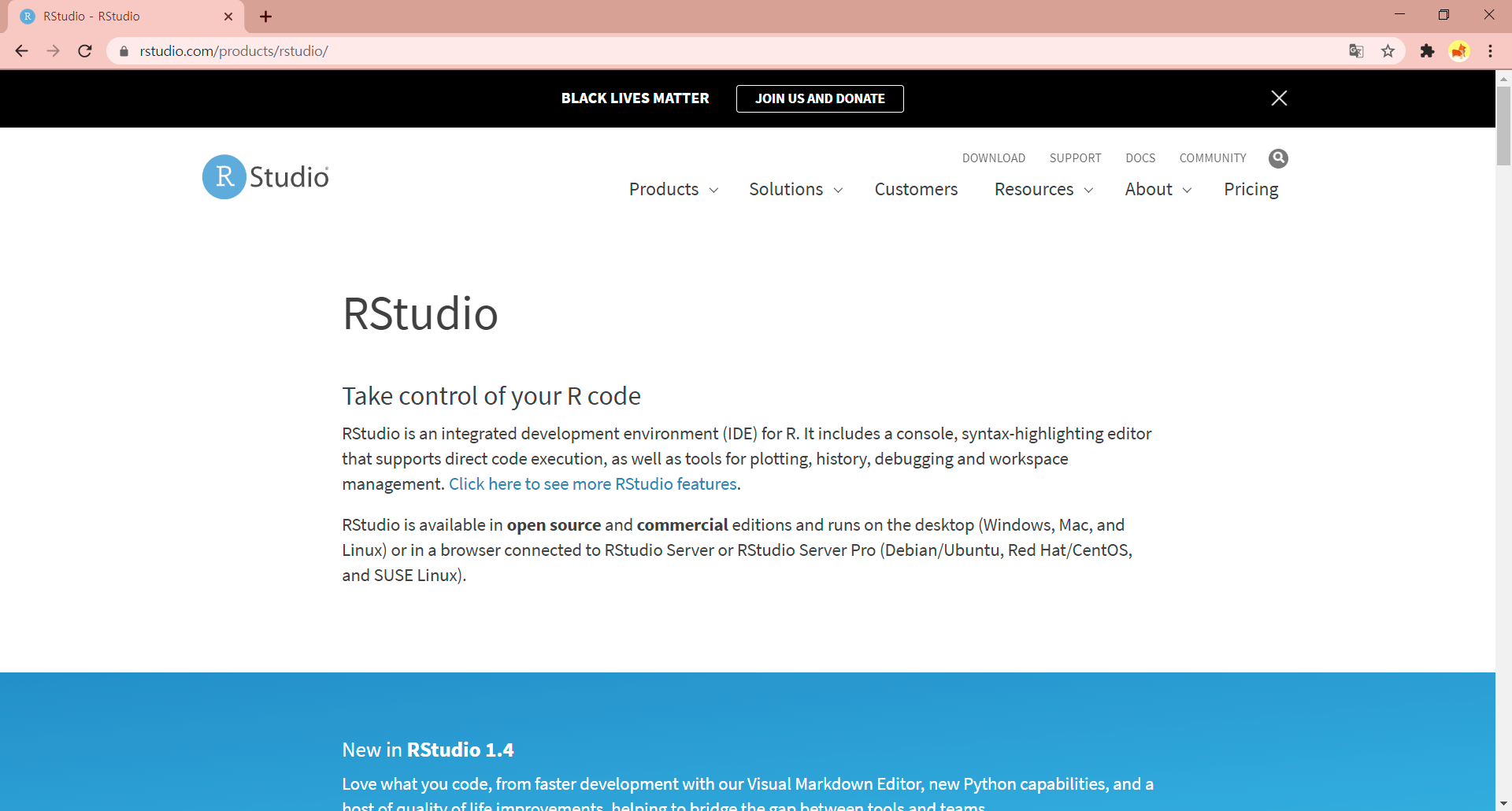
Task: Restore down the Chrome window
Action: pyautogui.click(x=1443, y=15)
